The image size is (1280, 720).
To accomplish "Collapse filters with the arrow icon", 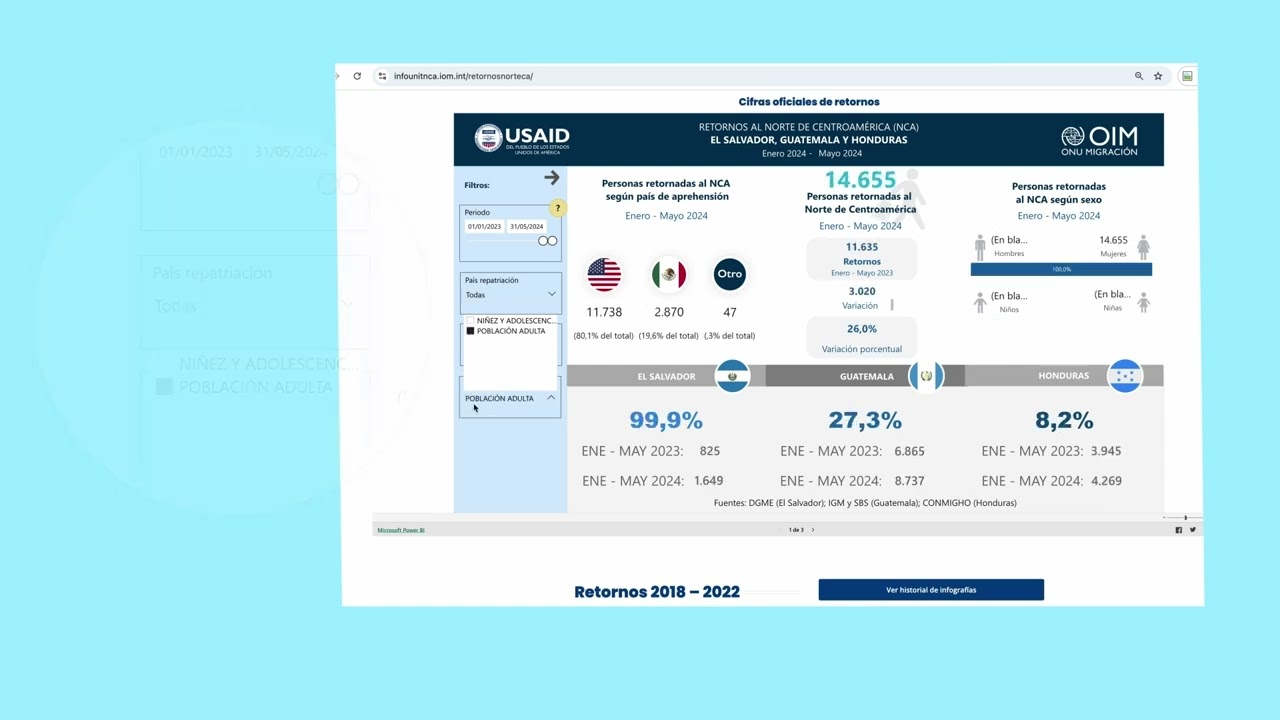I will point(551,178).
